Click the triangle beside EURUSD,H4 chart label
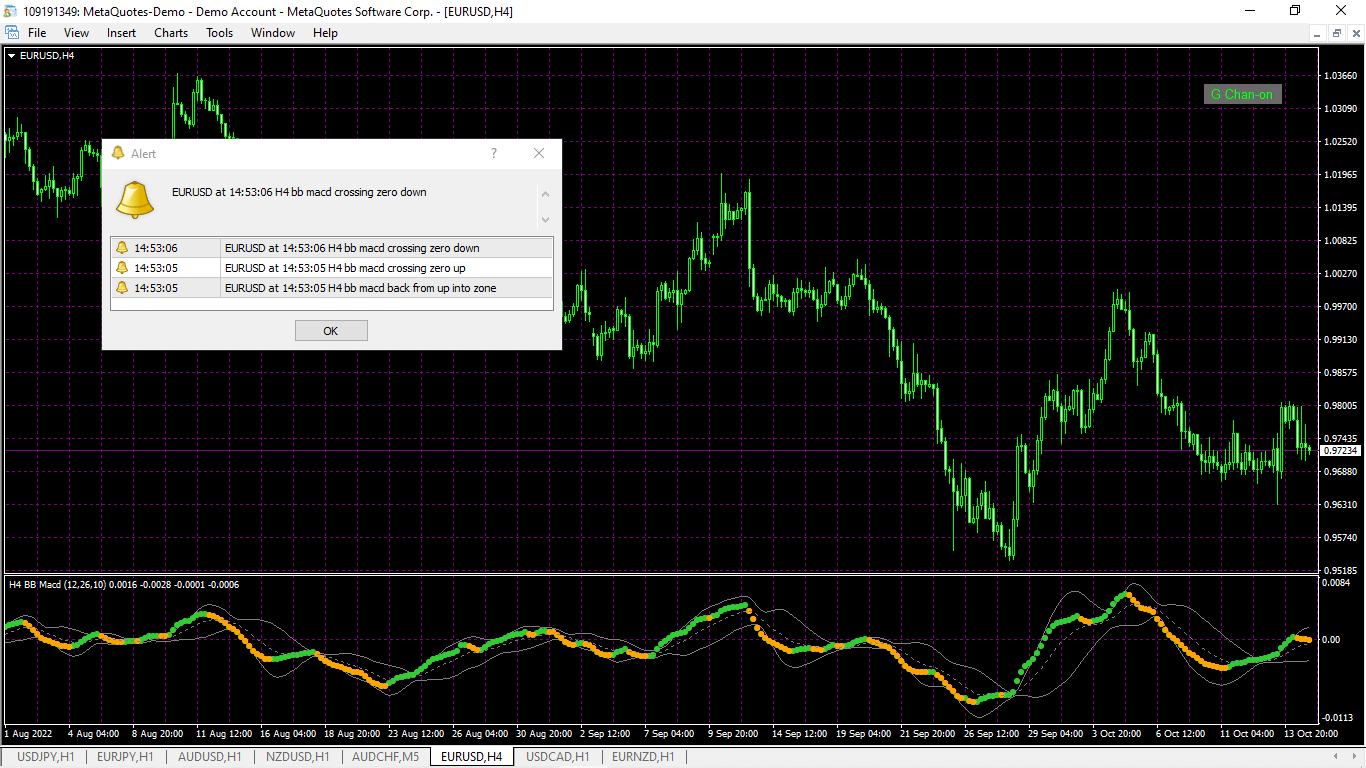The width and height of the screenshot is (1366, 768). click(x=11, y=56)
